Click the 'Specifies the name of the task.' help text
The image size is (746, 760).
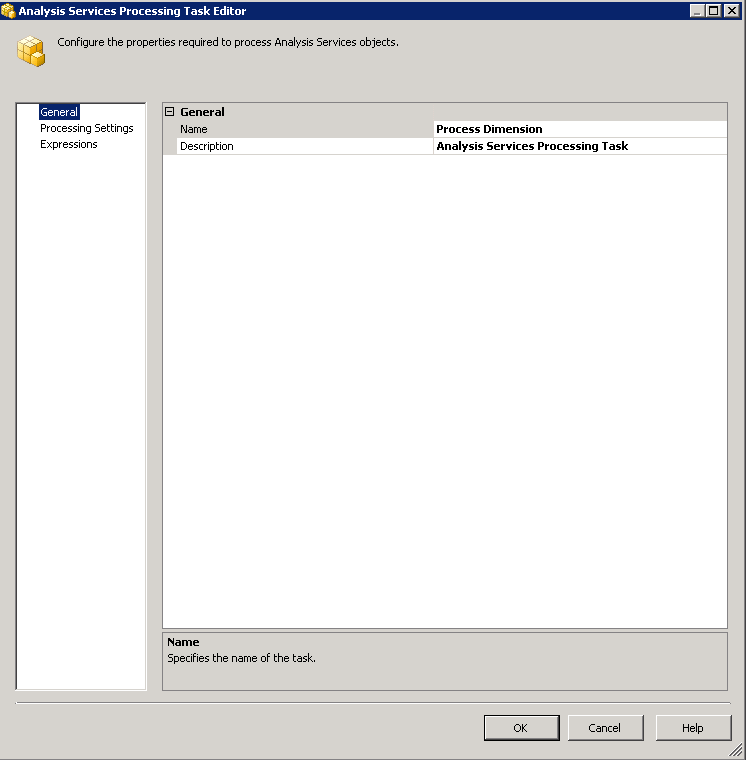click(x=241, y=658)
